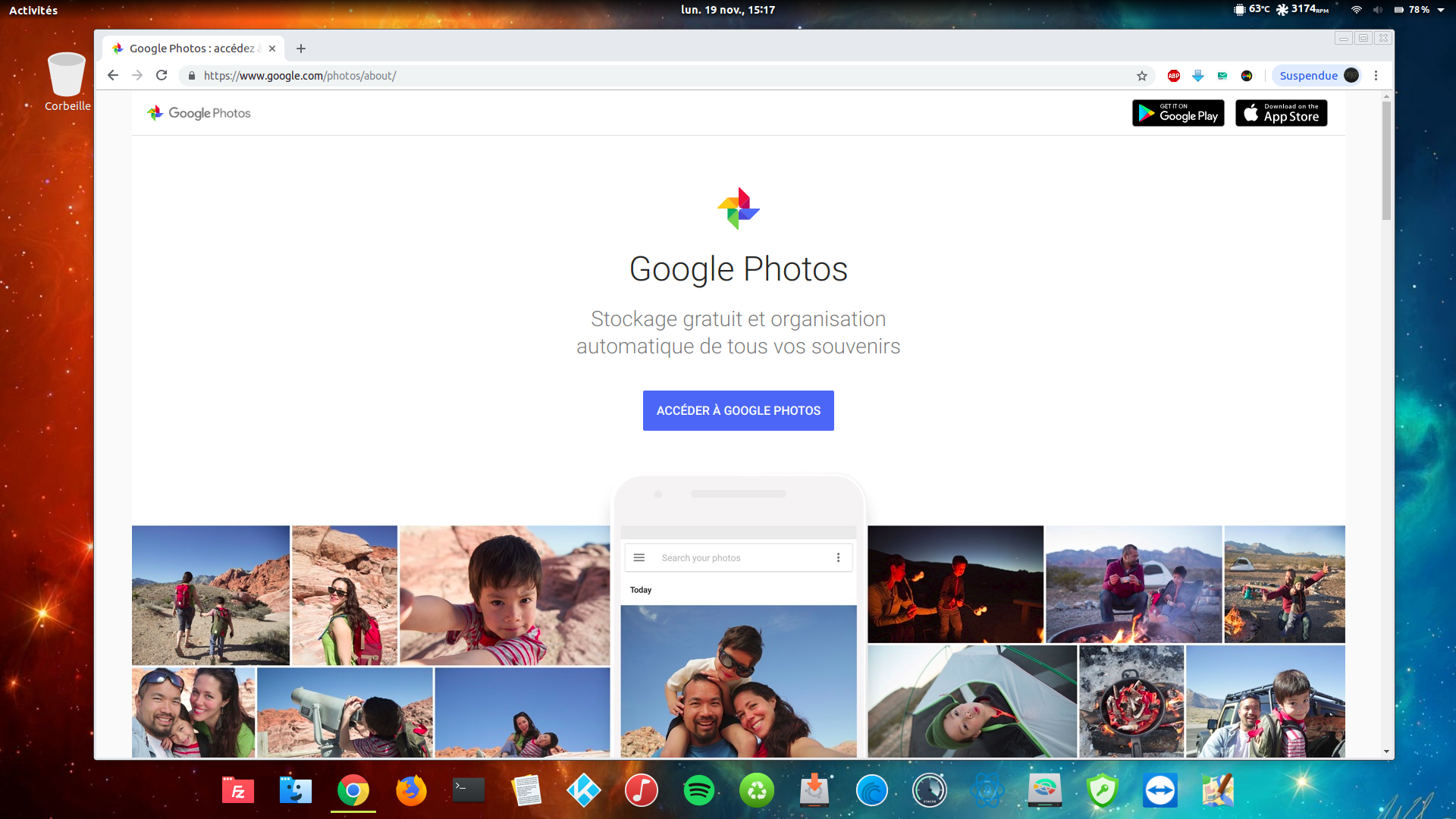Click the fan speed RPM indicator

1303,10
